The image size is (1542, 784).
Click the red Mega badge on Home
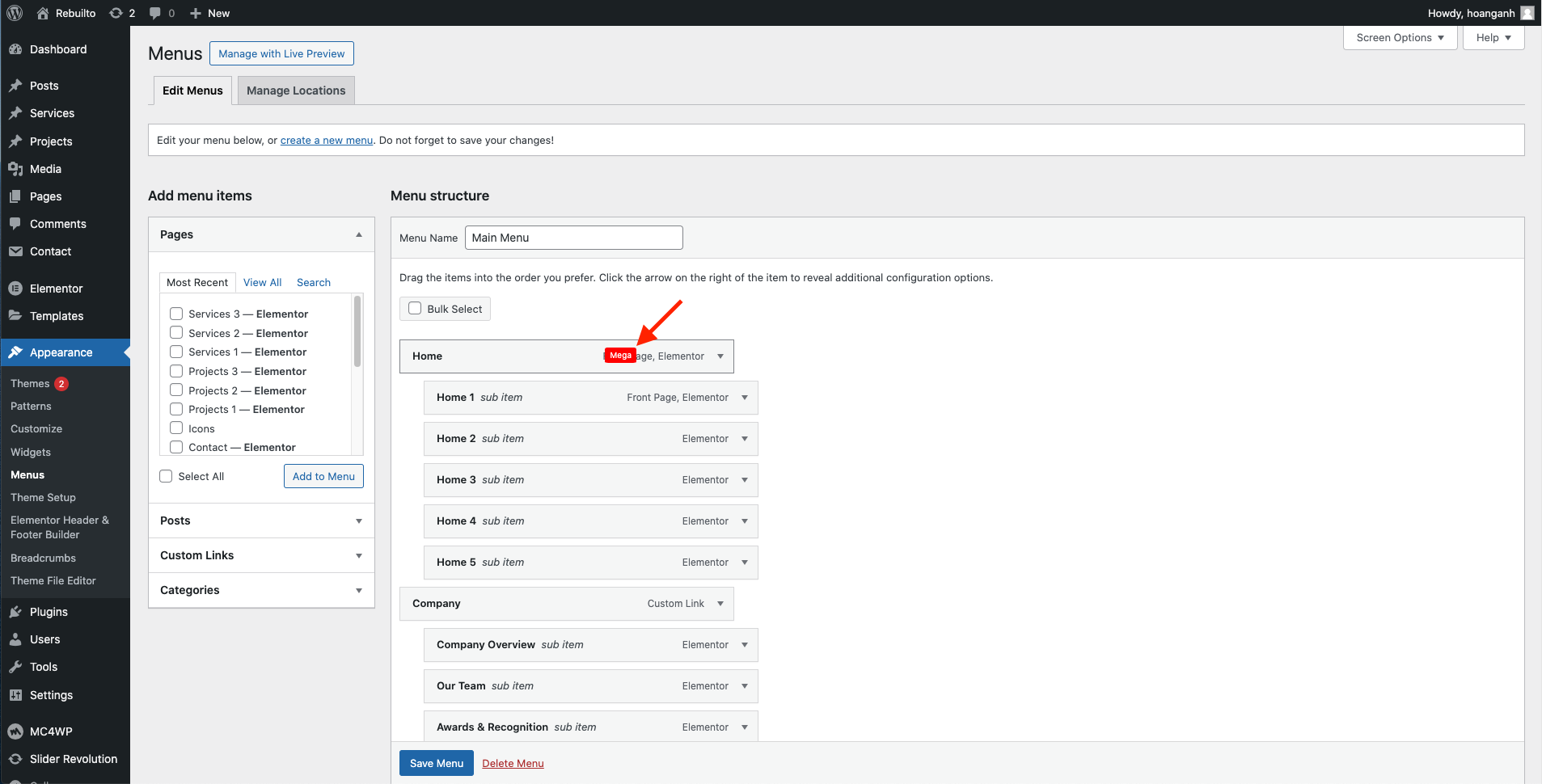(620, 356)
